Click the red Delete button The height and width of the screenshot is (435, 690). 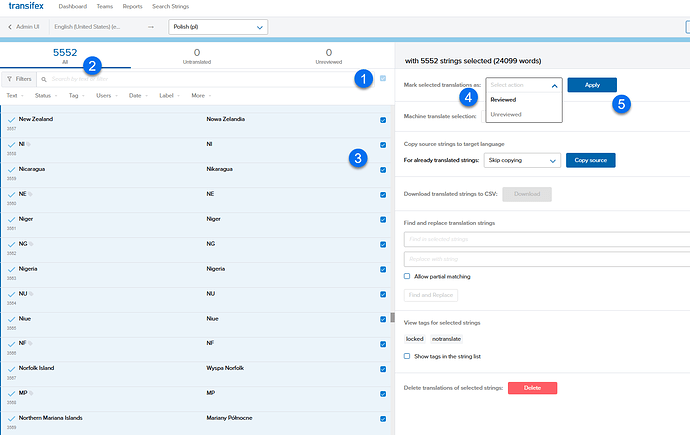532,388
